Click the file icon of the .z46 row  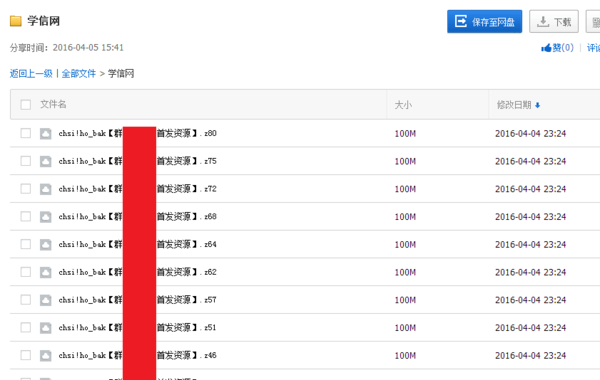click(x=46, y=356)
